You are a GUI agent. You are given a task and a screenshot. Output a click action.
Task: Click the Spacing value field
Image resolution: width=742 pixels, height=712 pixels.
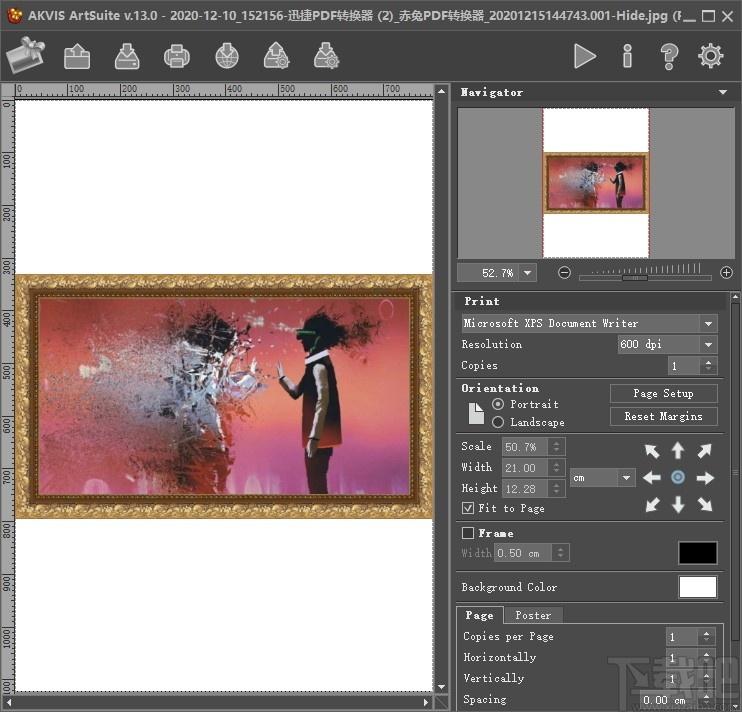click(669, 700)
